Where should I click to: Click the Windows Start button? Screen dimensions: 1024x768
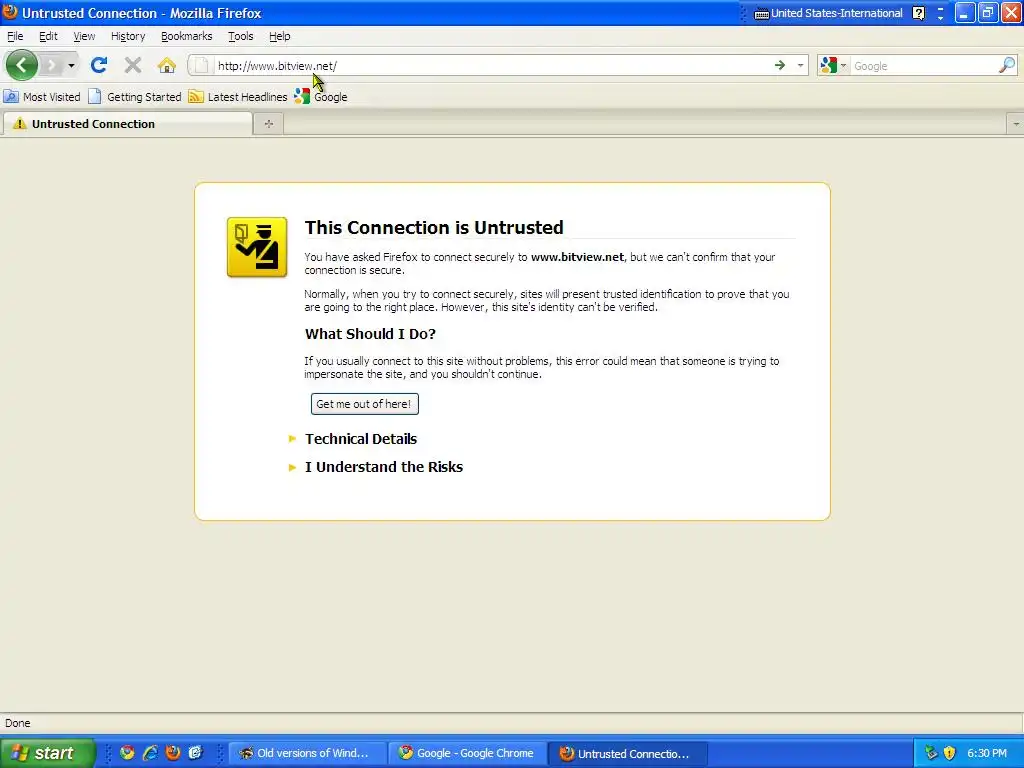coord(47,753)
